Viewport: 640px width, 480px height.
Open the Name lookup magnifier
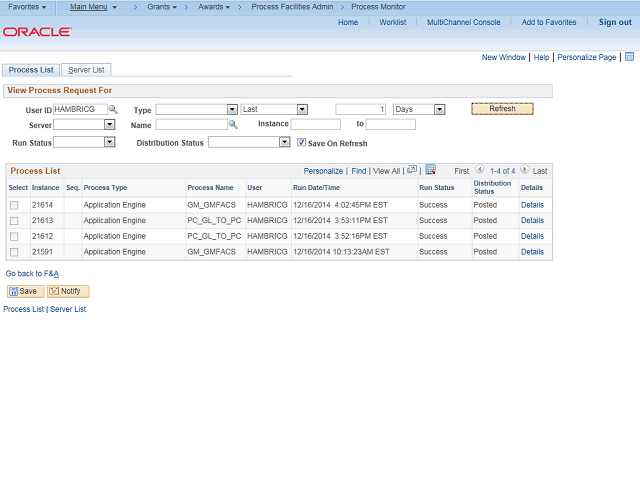233,124
